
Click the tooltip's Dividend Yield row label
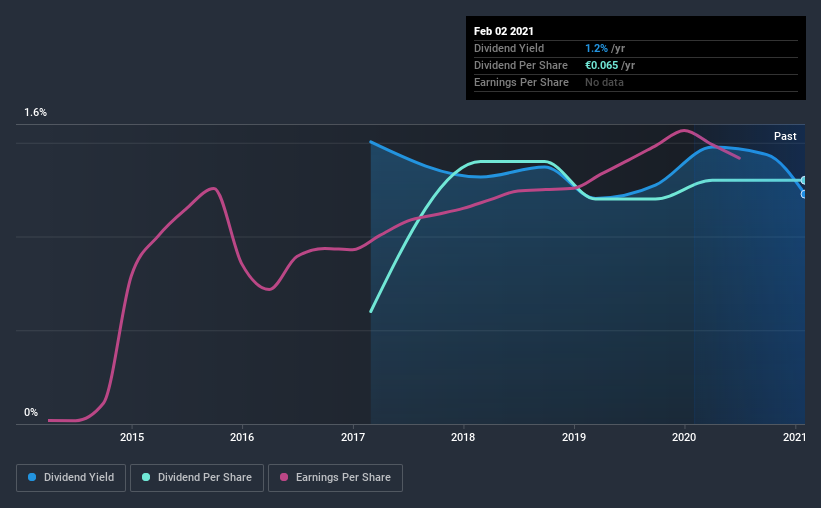509,48
